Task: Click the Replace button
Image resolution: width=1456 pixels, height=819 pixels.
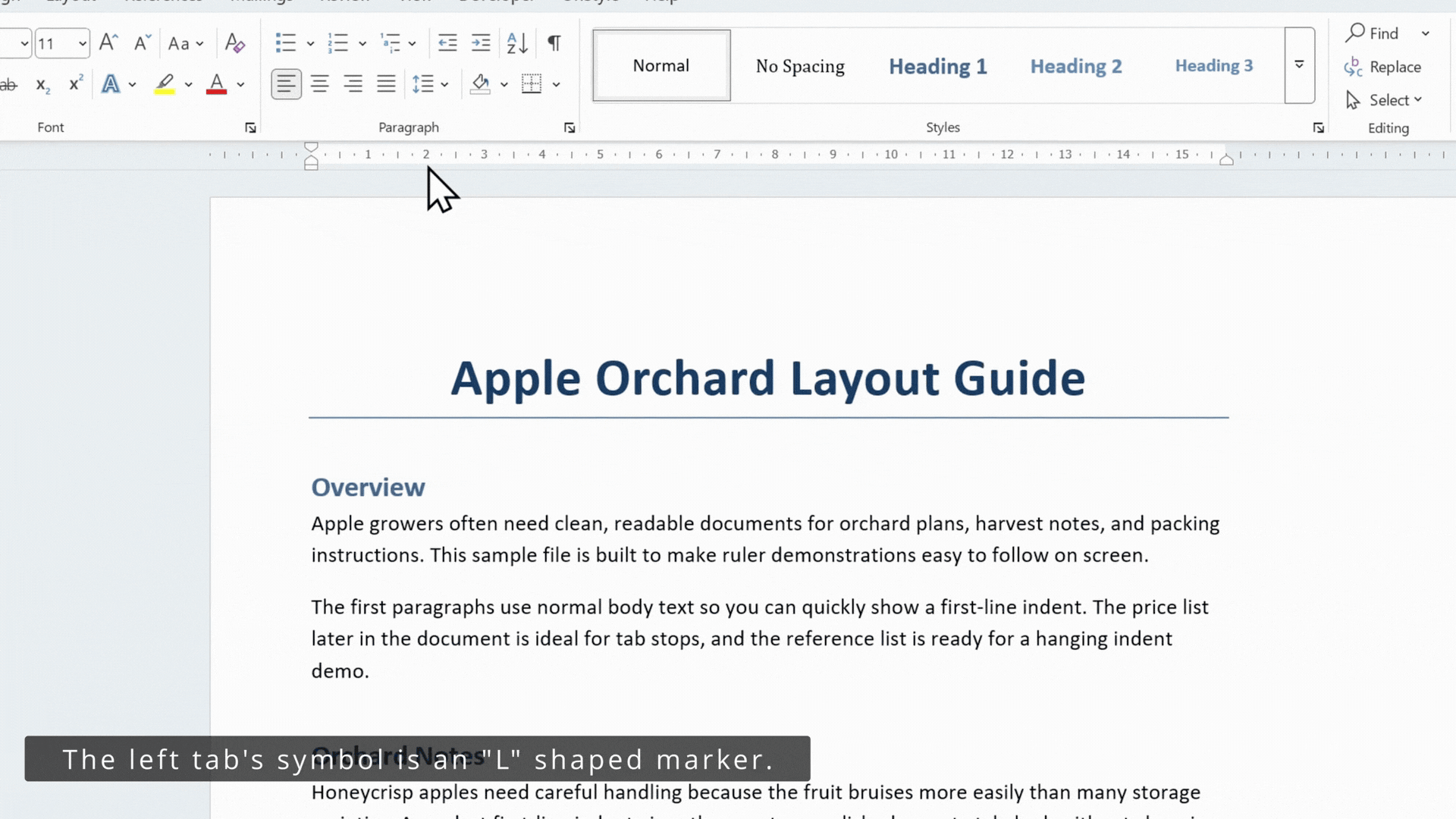Action: 1383,67
